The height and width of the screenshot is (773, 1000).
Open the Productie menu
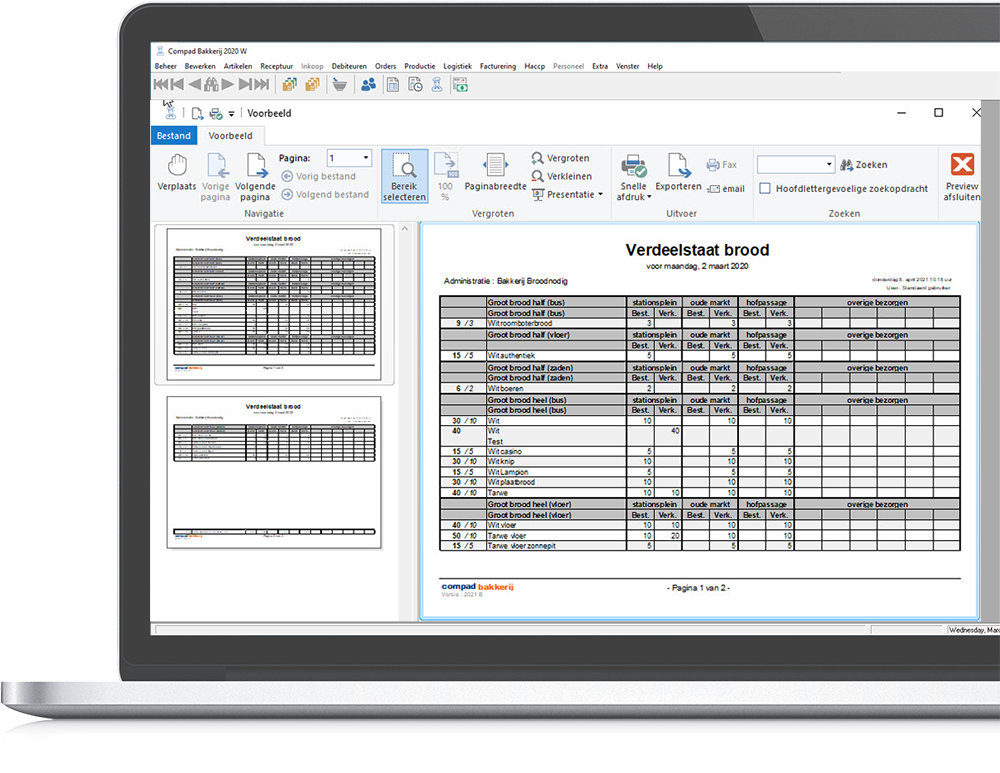[x=420, y=66]
